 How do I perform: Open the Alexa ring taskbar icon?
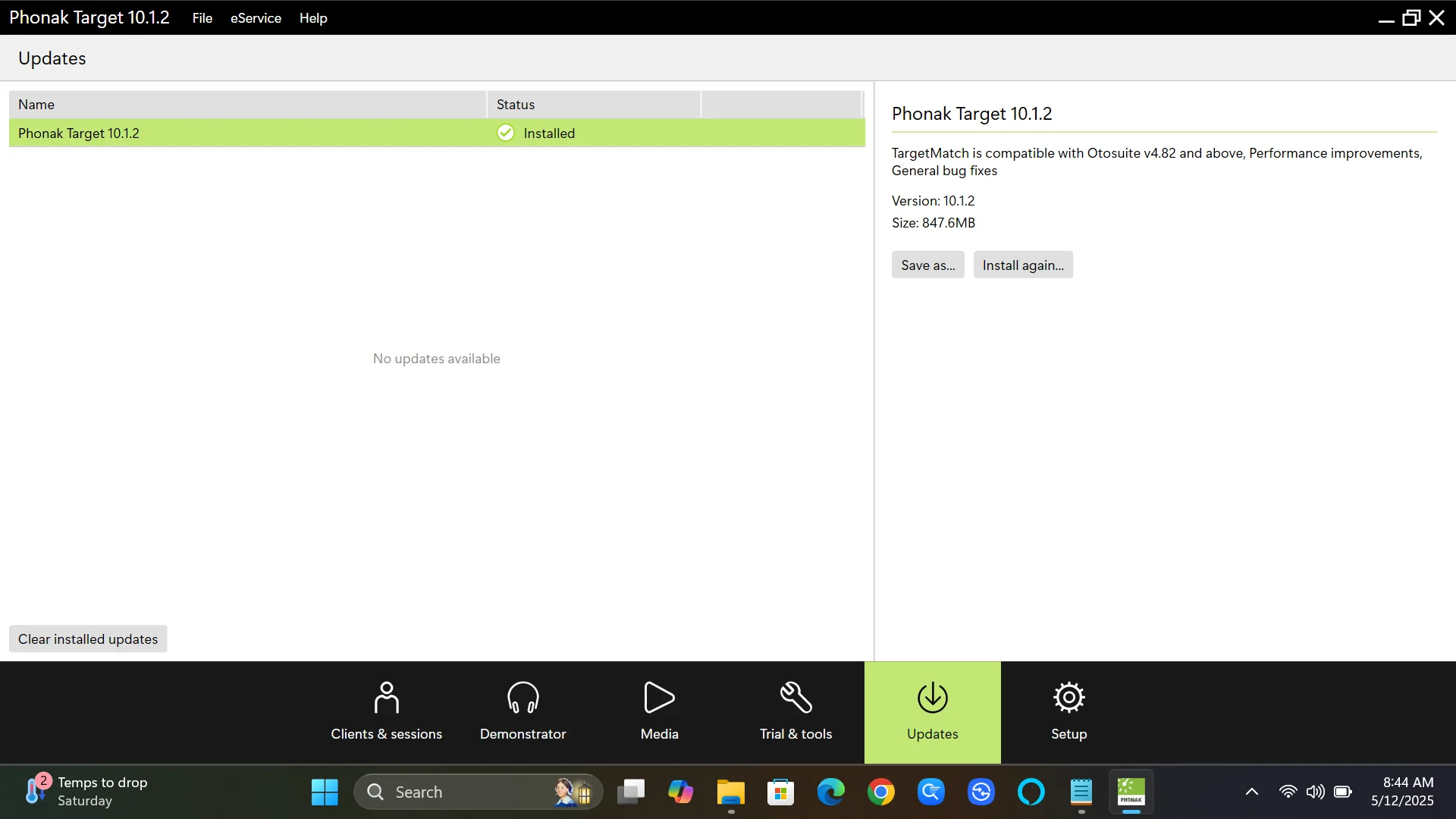click(x=1031, y=792)
